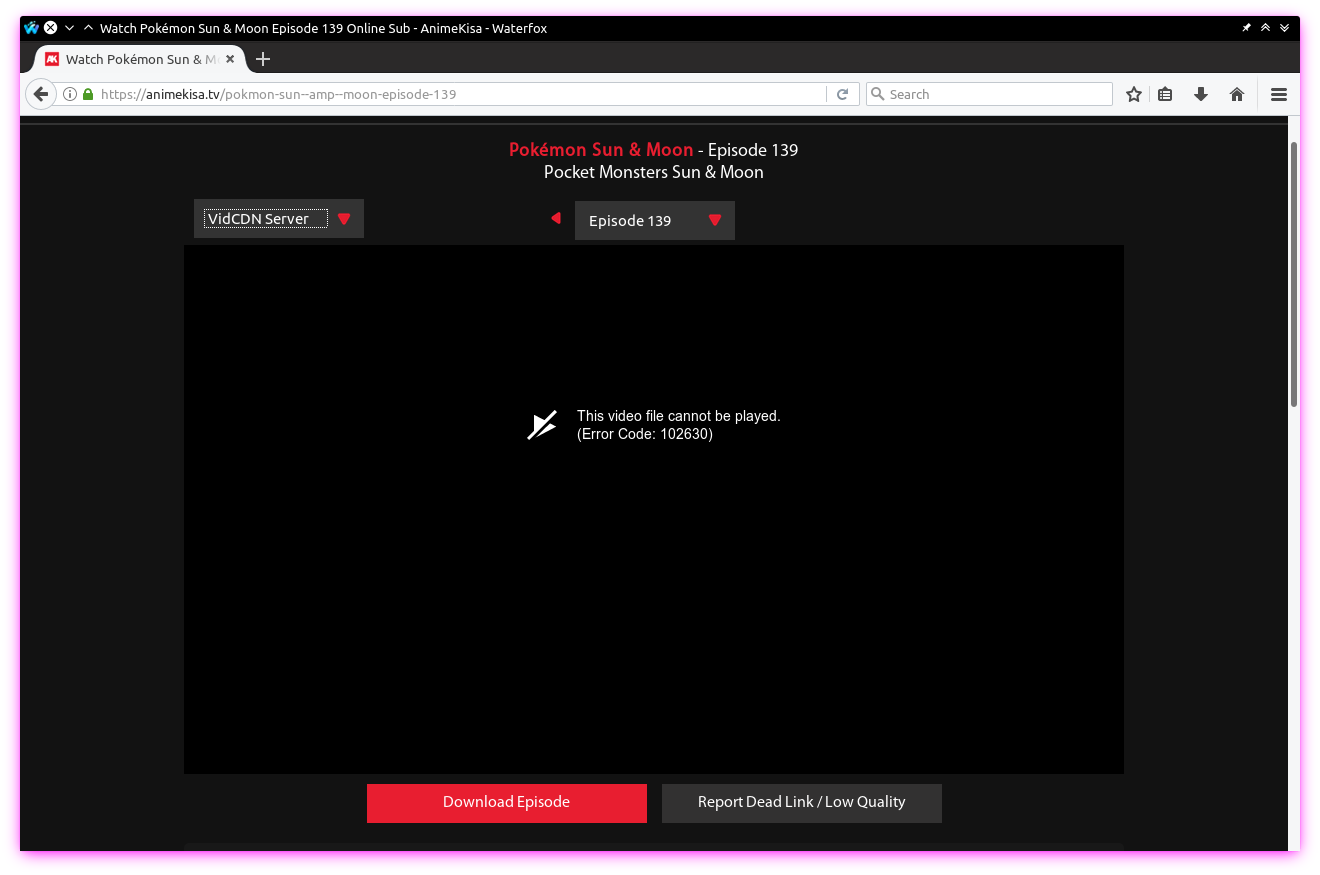Open Episode 139 selector dropdown
The width and height of the screenshot is (1320, 875).
(x=654, y=220)
